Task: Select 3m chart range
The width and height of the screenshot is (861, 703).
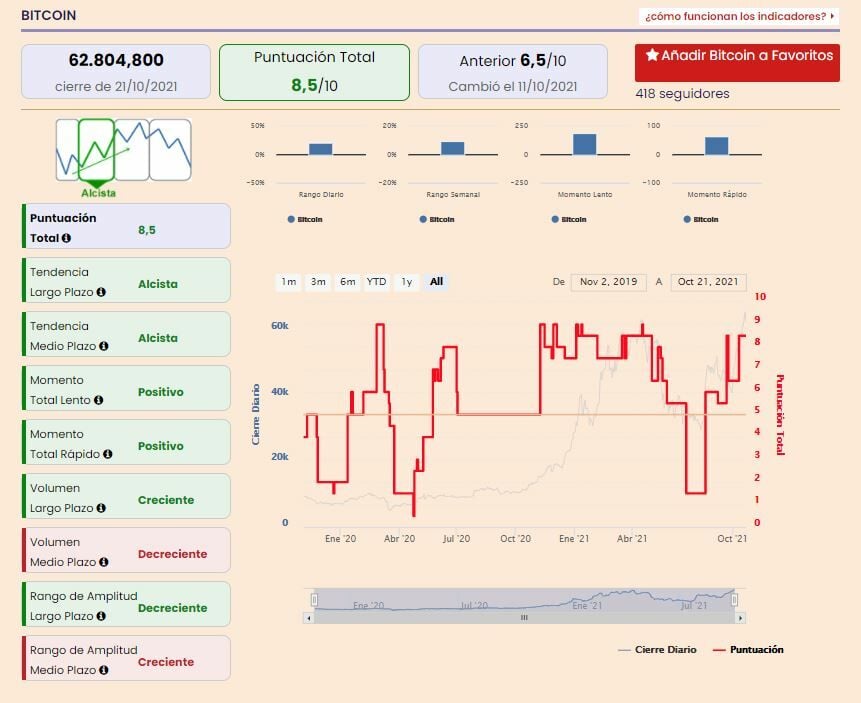Action: pos(318,282)
